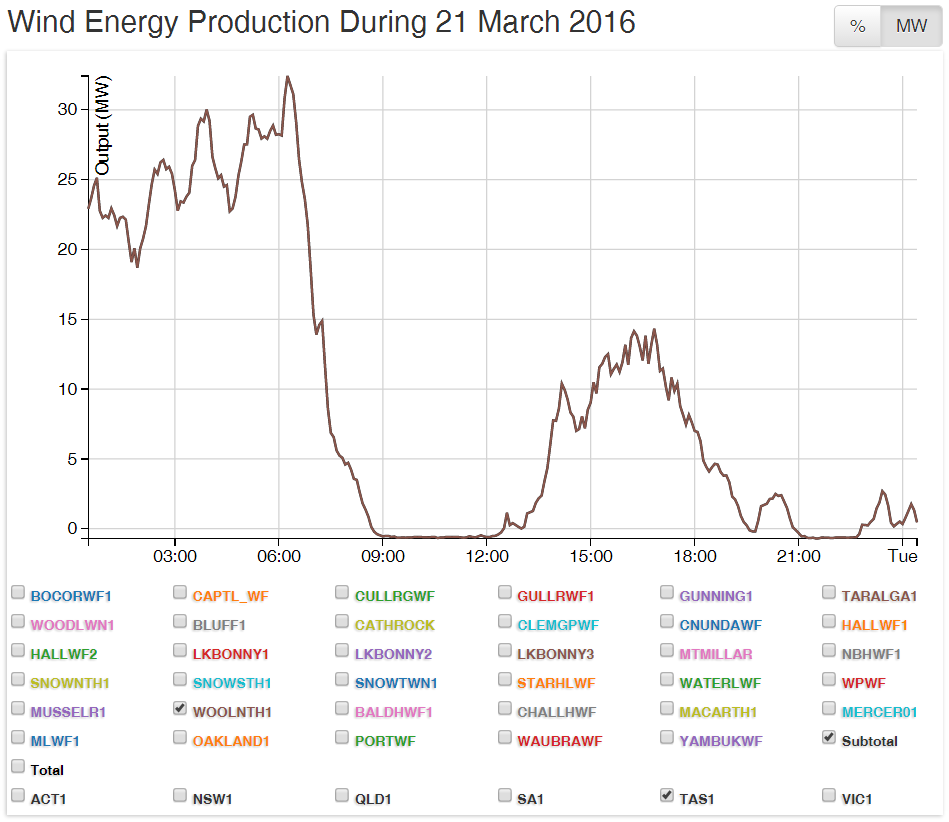The width and height of the screenshot is (949, 822).
Task: Select the MW units button
Action: pos(910,26)
